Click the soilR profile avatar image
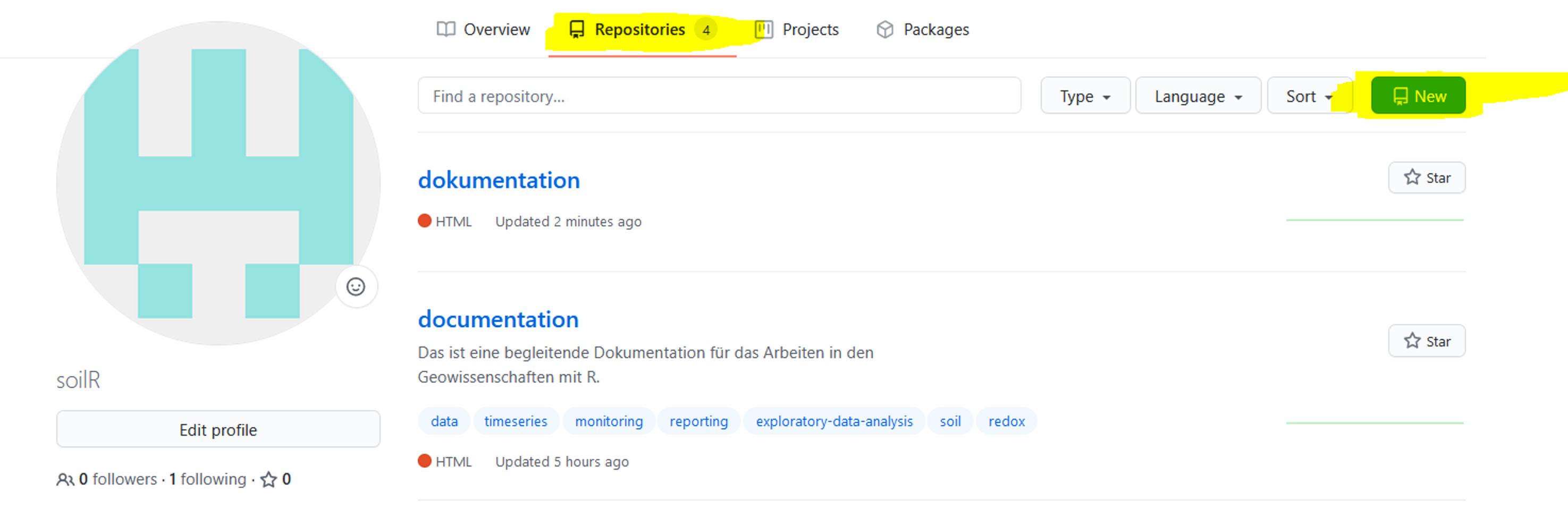Screen dimensions: 1568x508 [218, 183]
